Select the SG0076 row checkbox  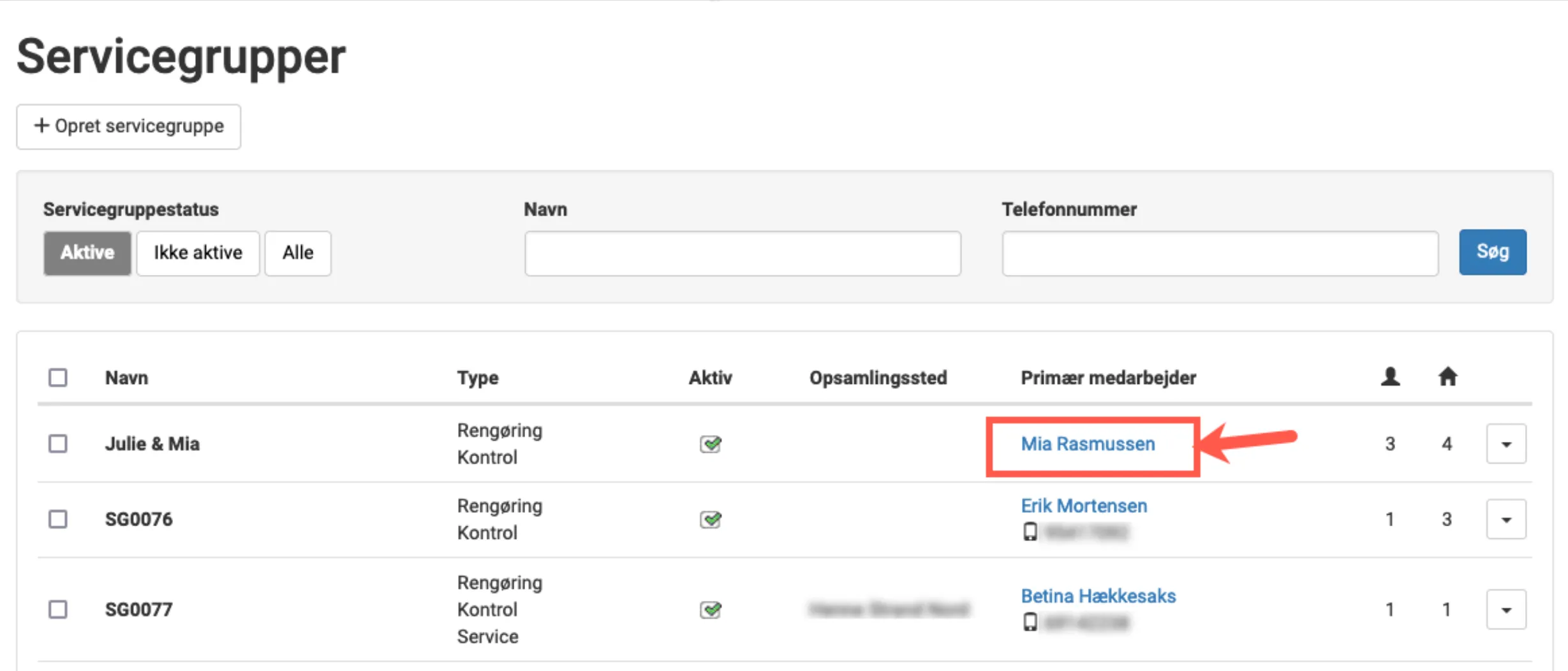(x=58, y=519)
